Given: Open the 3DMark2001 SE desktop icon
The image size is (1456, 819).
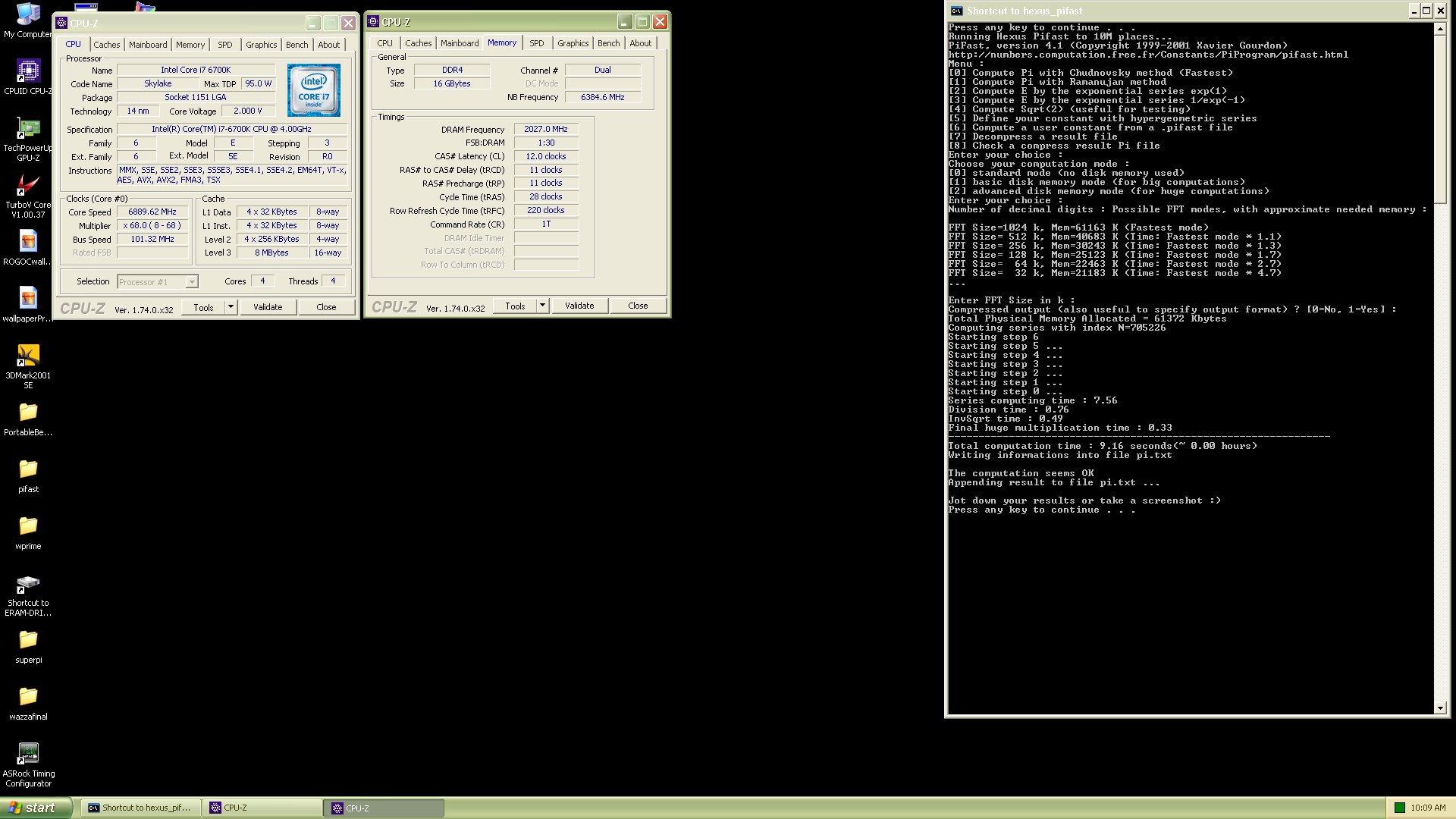Looking at the screenshot, I should click(28, 367).
